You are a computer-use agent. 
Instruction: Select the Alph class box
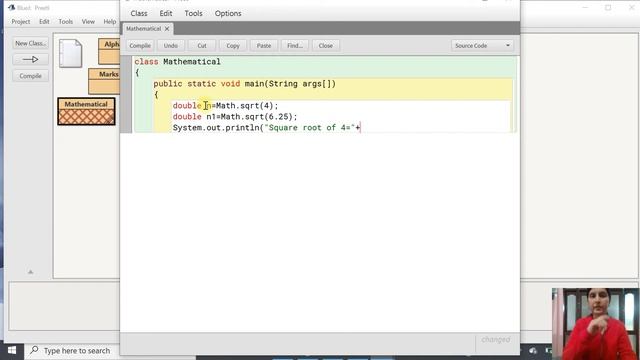point(109,51)
